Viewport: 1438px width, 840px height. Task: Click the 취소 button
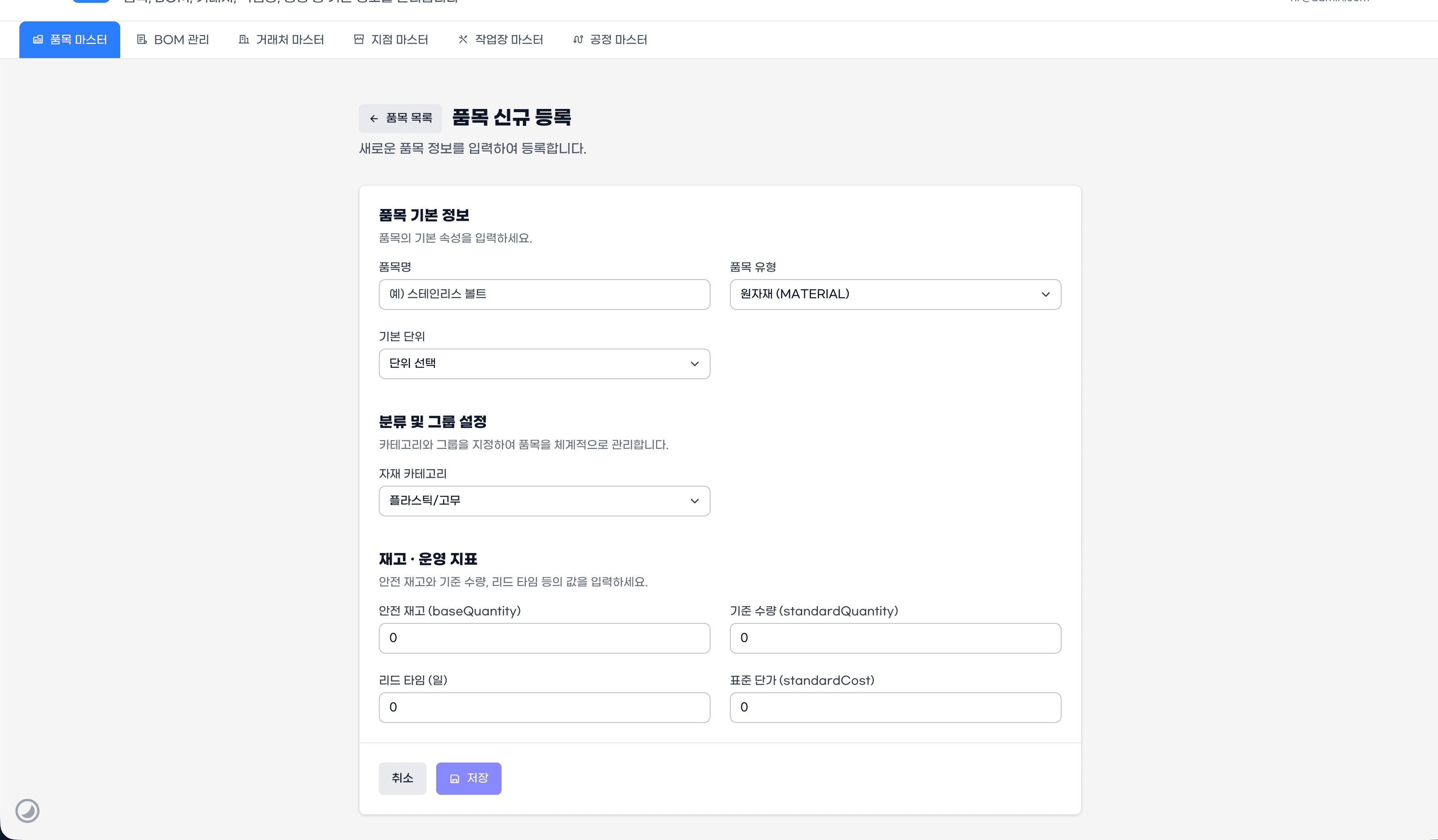402,778
